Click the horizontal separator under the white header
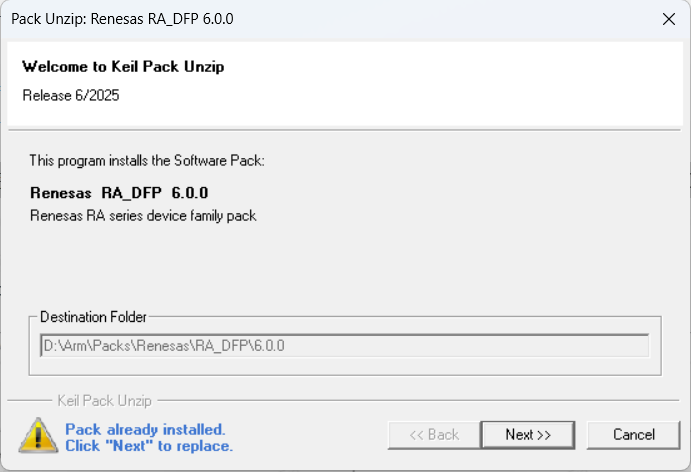Screen dimensions: 691x472 [x=344, y=130]
